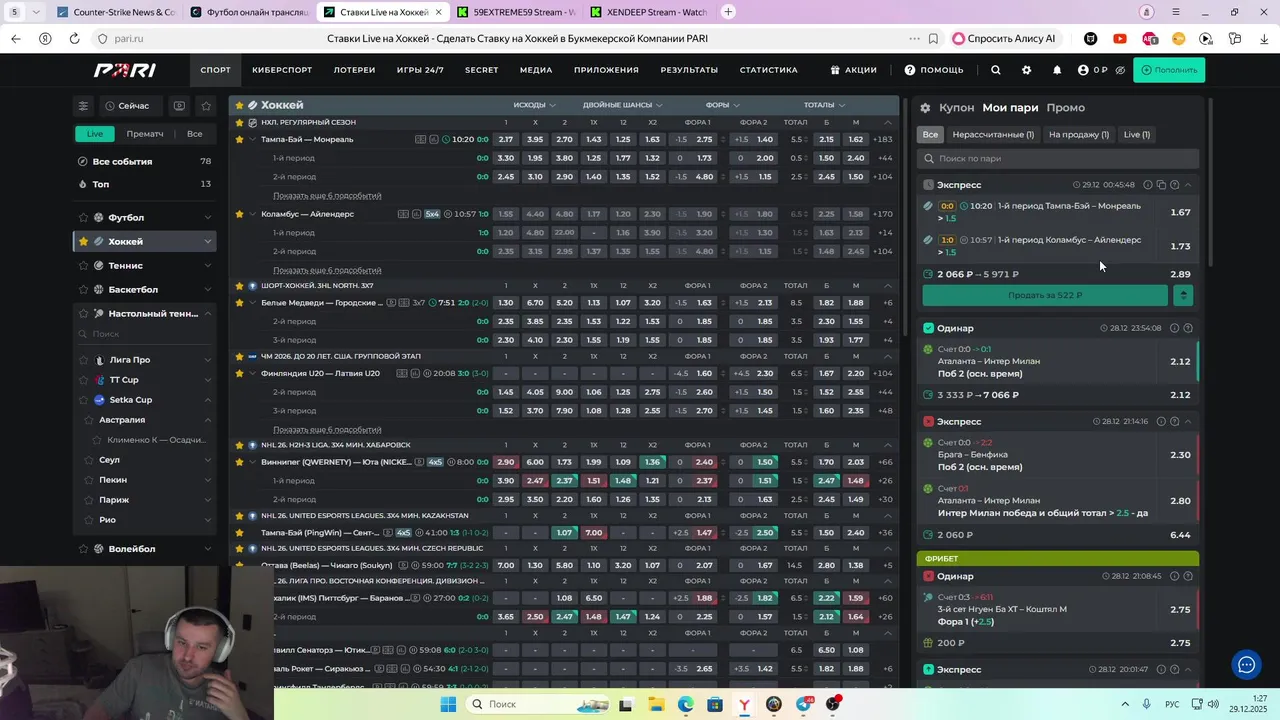The image size is (1280, 720).
Task: Open favorites star in sidebar toolbar
Action: (206, 106)
